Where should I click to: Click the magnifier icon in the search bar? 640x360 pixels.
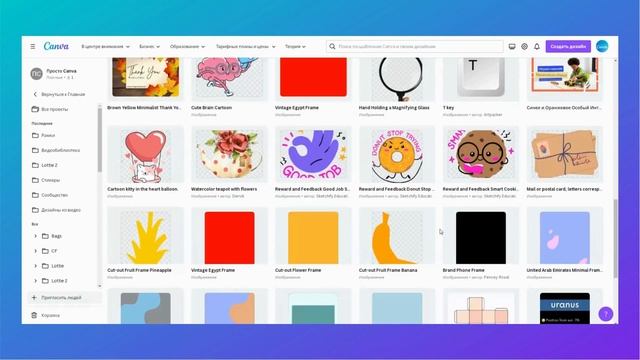point(332,47)
